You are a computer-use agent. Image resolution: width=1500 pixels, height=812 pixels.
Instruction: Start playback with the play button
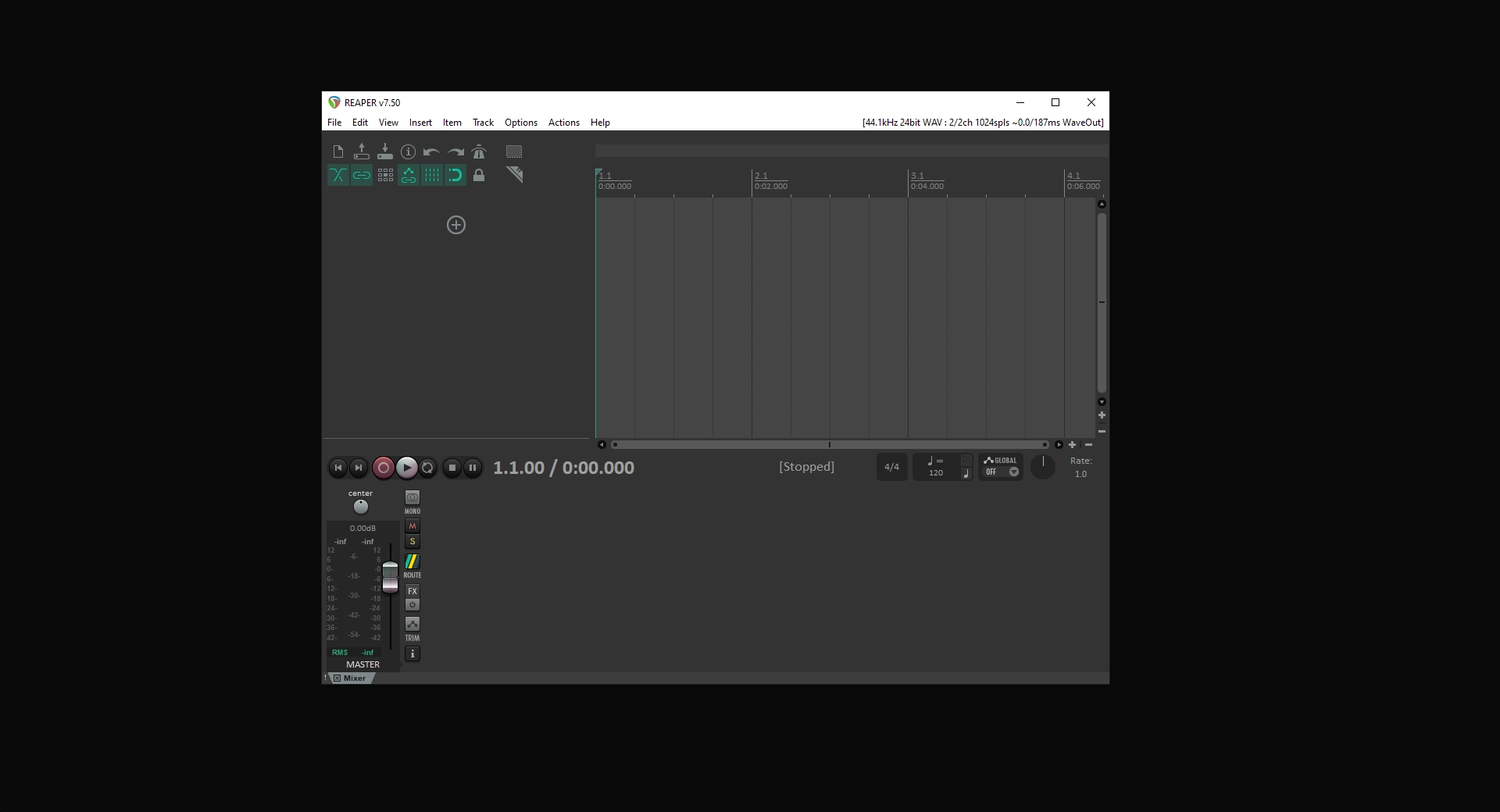(x=405, y=467)
